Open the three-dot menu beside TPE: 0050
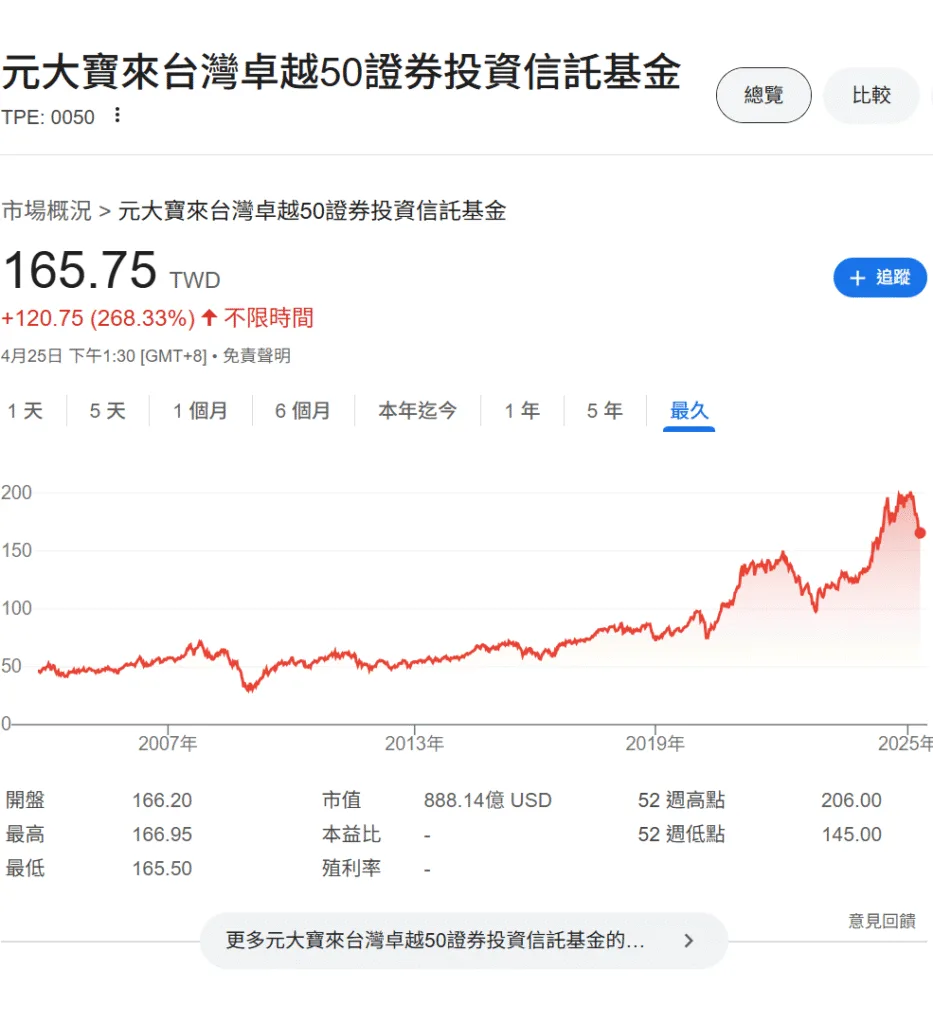Image resolution: width=933 pixels, height=1024 pixels. point(118,115)
